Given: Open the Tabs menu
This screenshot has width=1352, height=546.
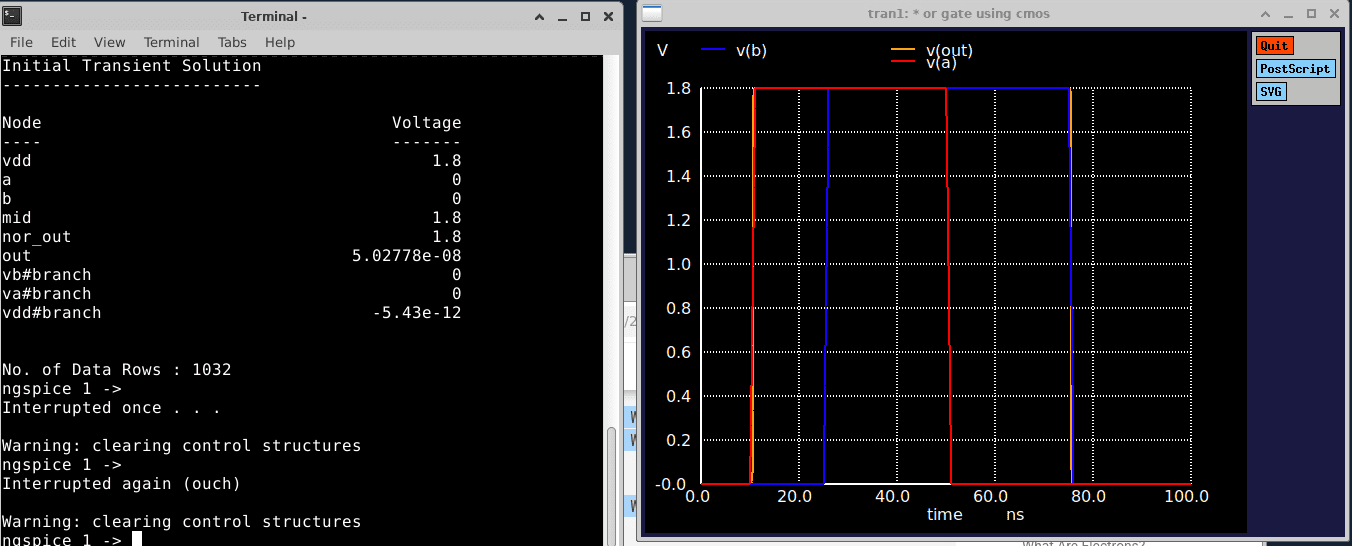Looking at the screenshot, I should coord(232,42).
